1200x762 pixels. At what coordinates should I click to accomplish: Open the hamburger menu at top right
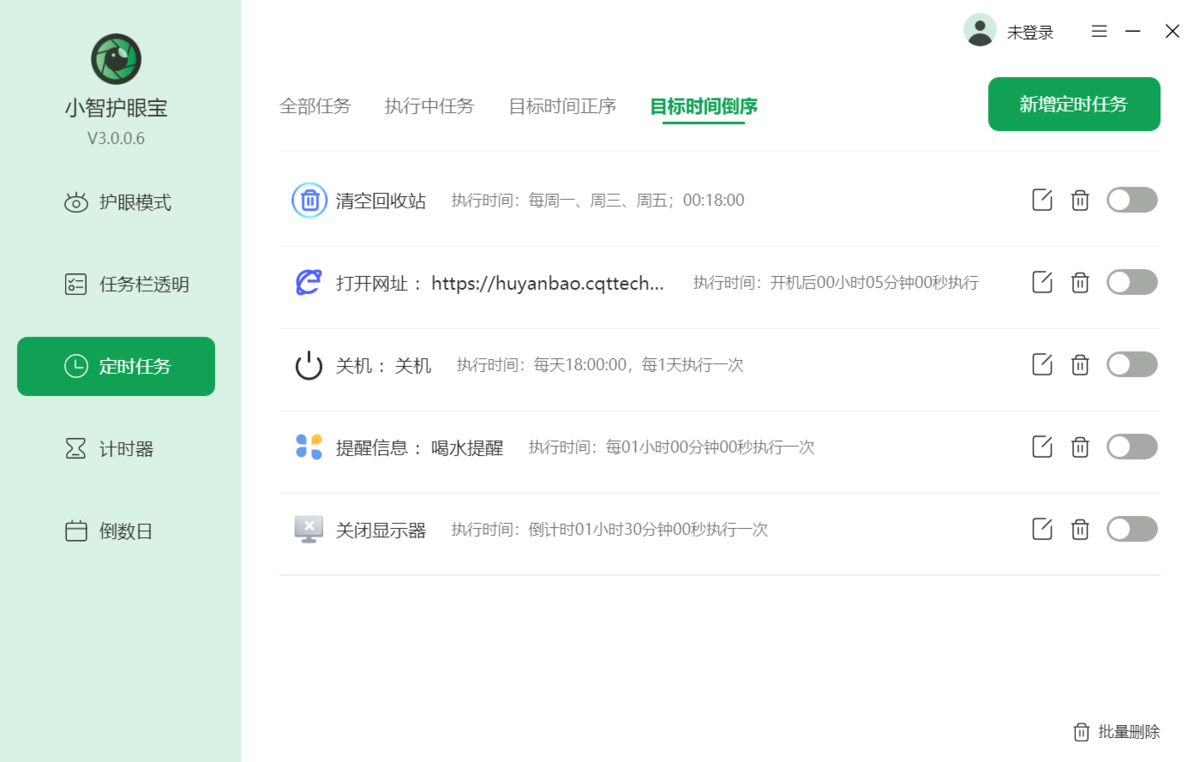[1098, 31]
